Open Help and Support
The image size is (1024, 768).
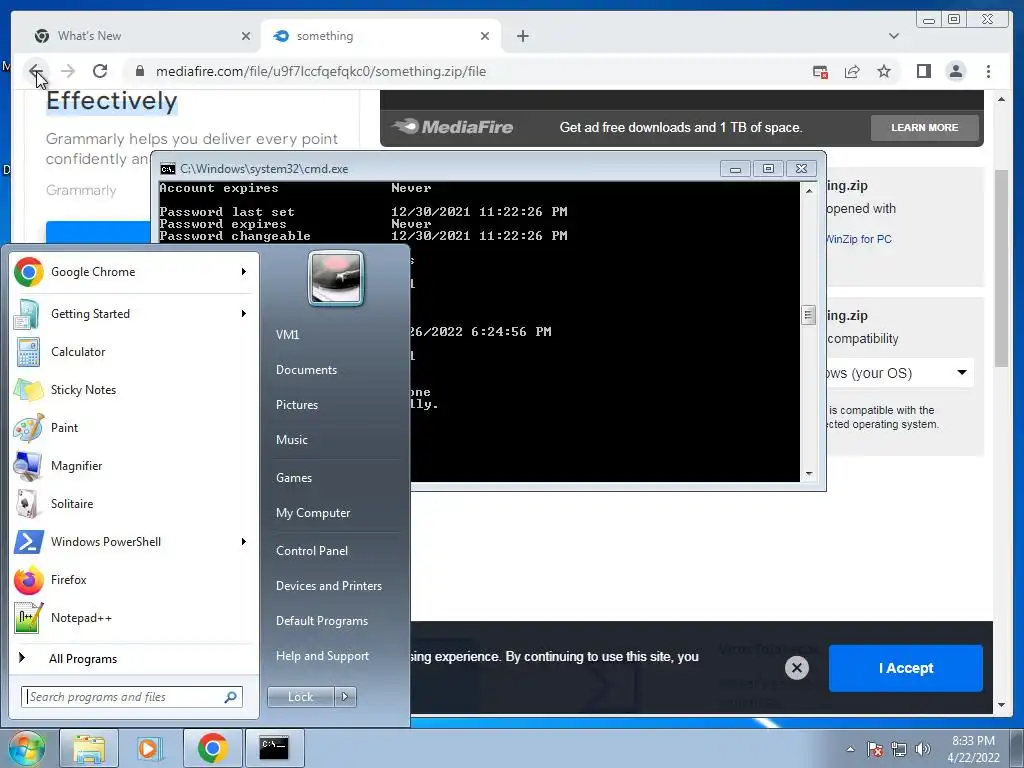(x=322, y=656)
